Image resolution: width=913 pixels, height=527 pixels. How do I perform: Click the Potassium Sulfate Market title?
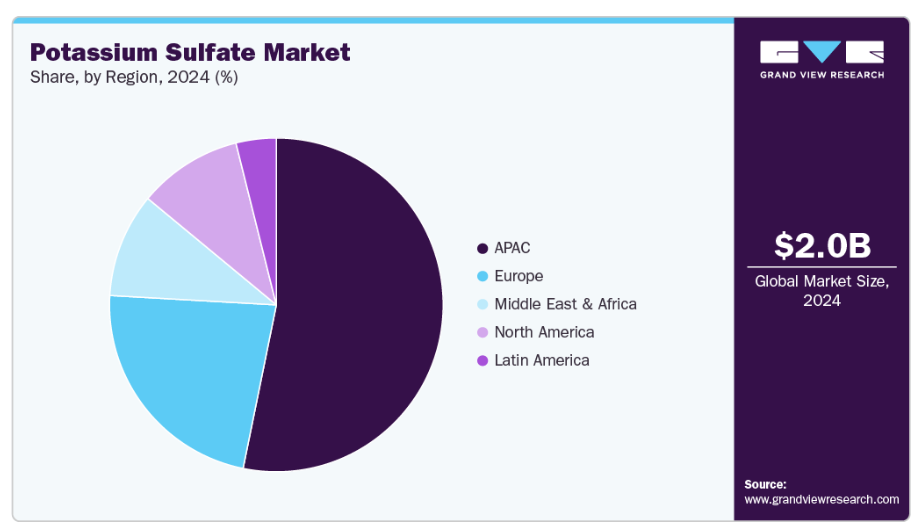[190, 52]
